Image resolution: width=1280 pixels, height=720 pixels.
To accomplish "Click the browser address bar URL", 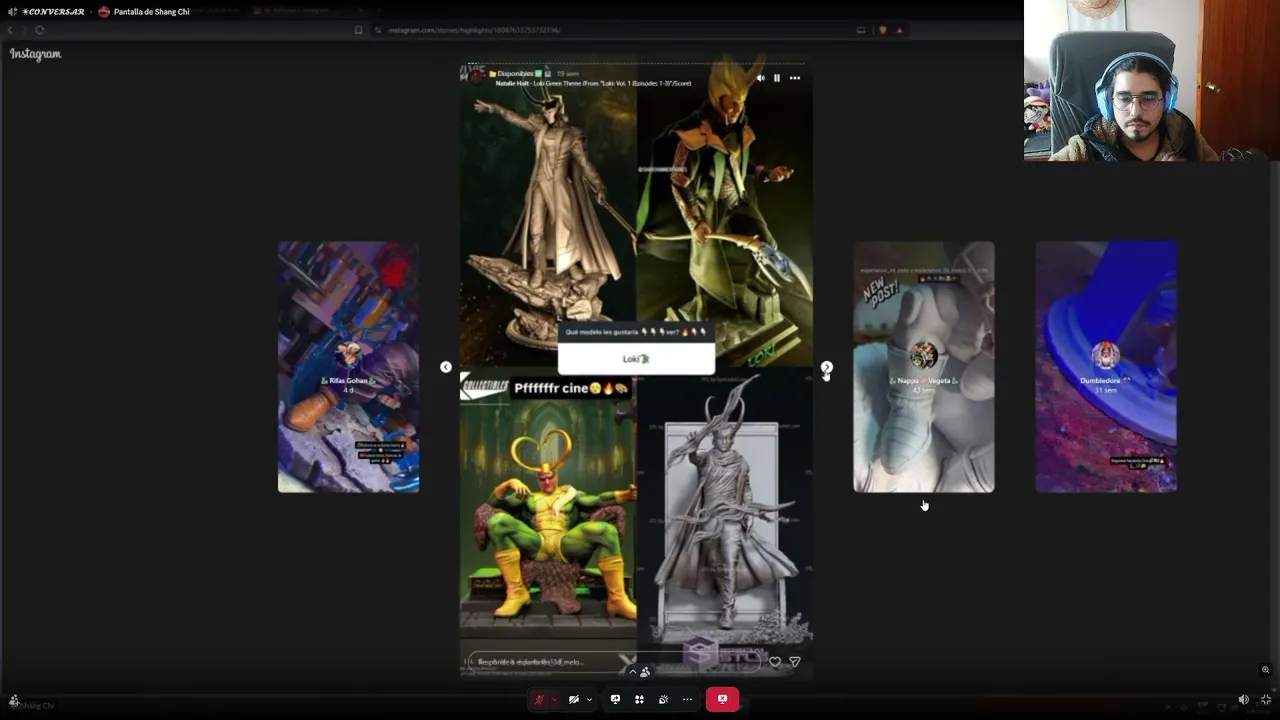I will point(474,30).
